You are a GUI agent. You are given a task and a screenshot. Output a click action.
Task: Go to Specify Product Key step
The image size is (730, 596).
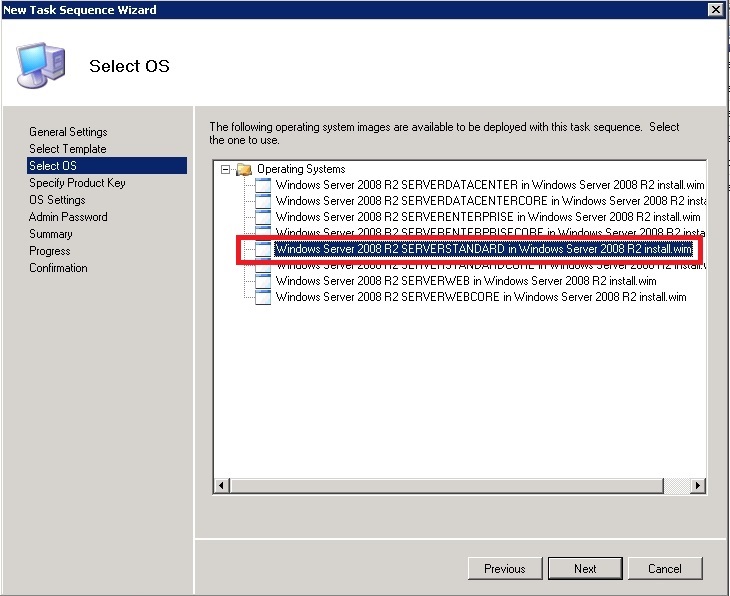tap(77, 183)
